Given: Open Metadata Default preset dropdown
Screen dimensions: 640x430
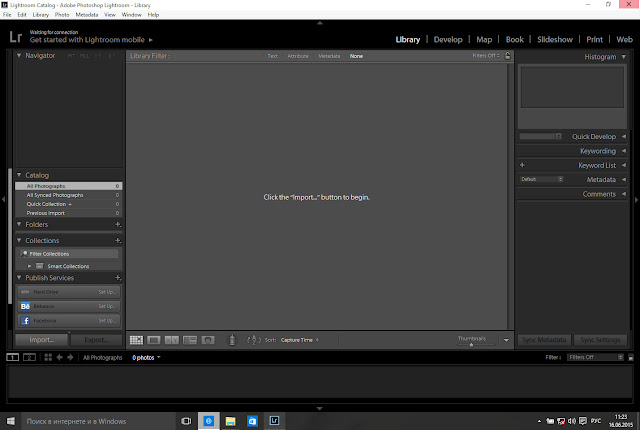Looking at the screenshot, I should tap(541, 179).
